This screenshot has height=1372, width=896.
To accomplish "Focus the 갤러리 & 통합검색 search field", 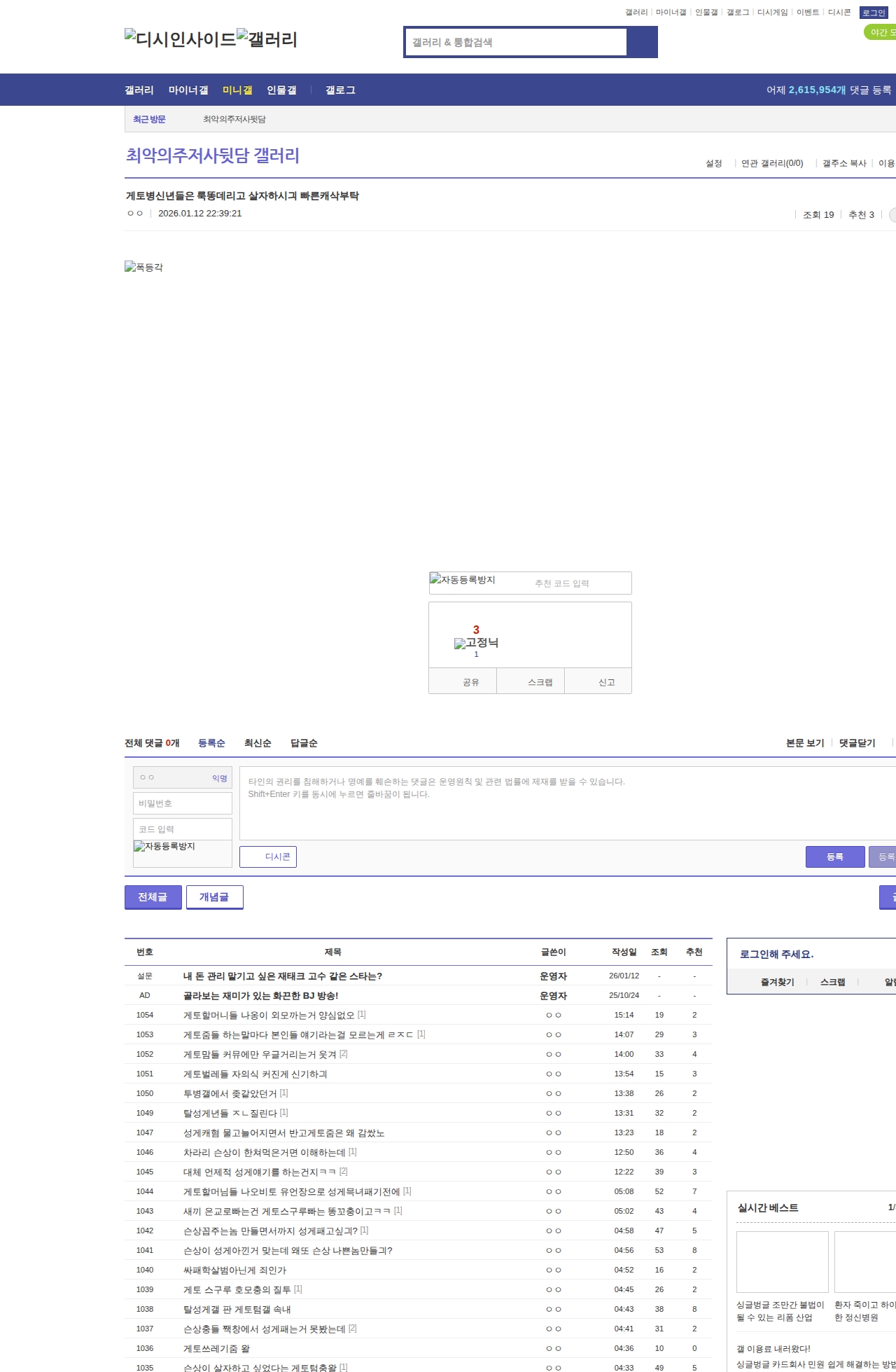I will pos(517,42).
